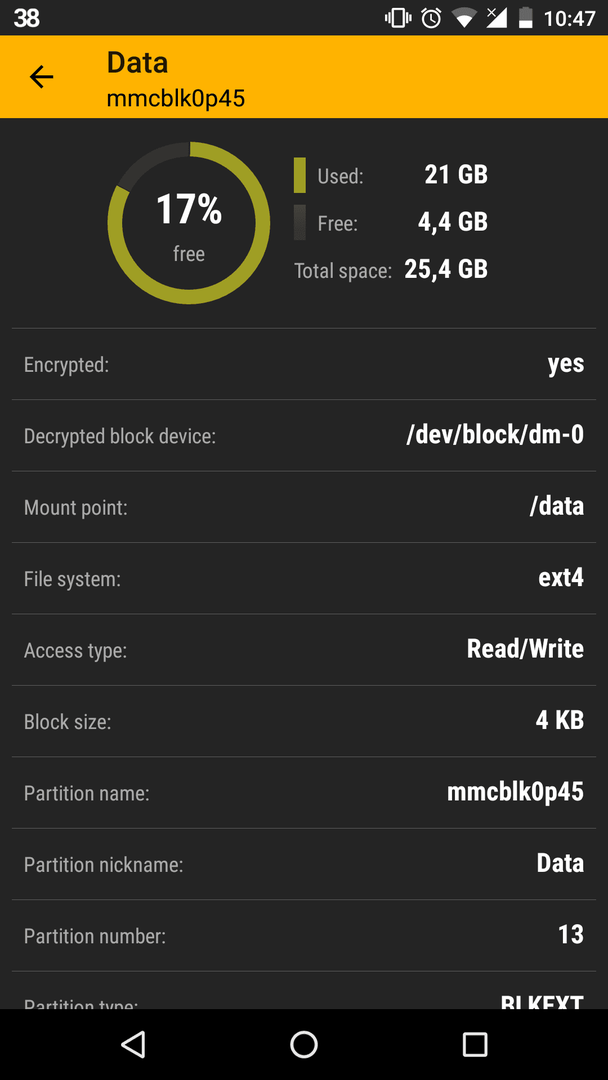Tap the Partition nickname Data row
Viewport: 608px width, 1080px height.
coord(304,864)
